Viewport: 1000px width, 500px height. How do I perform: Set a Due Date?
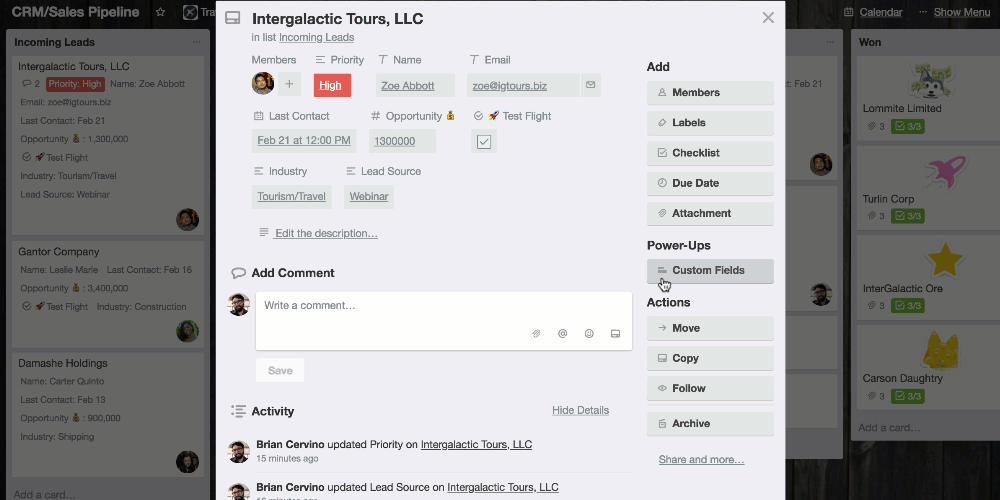[710, 183]
